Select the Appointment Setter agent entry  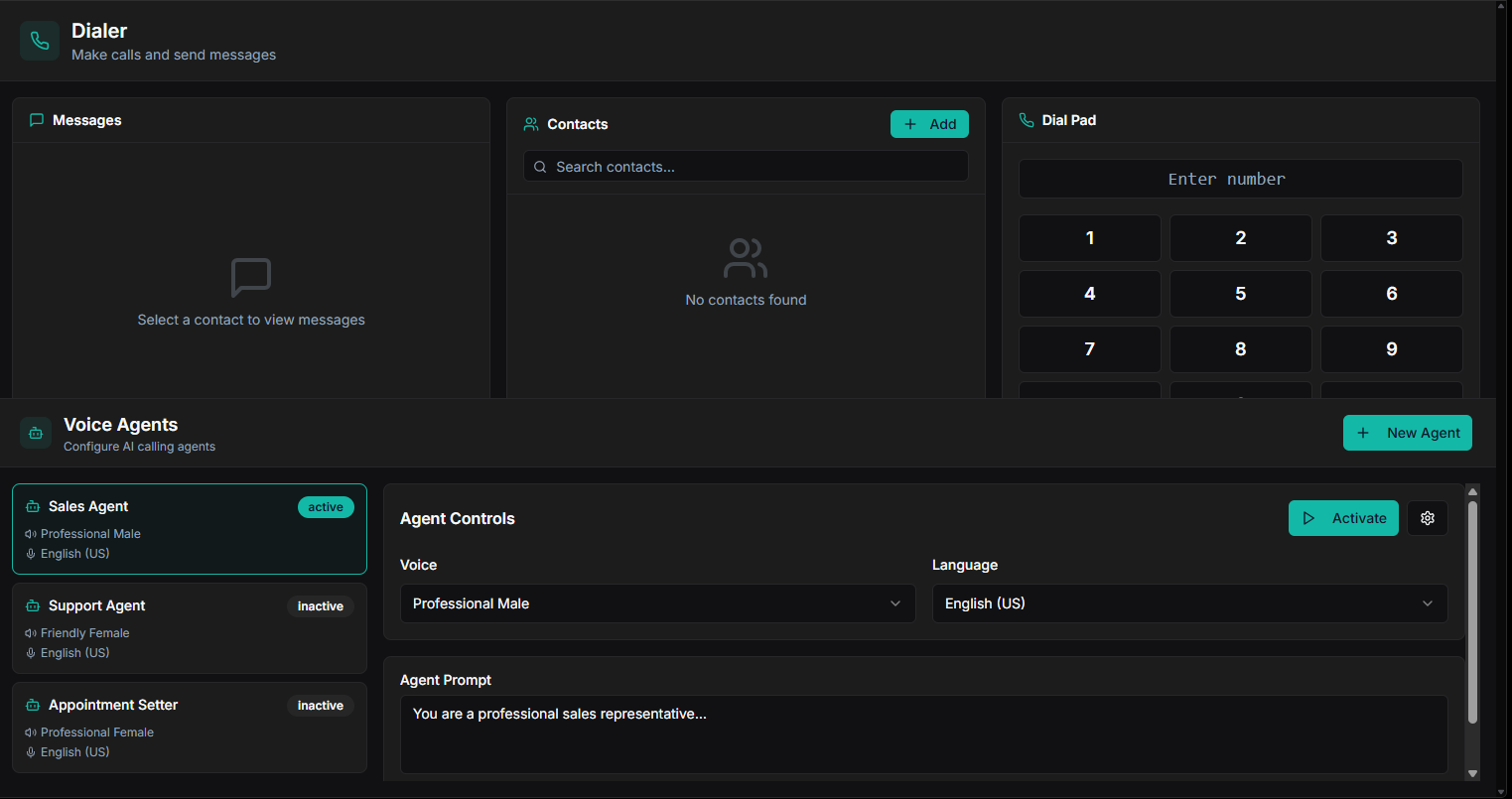189,728
